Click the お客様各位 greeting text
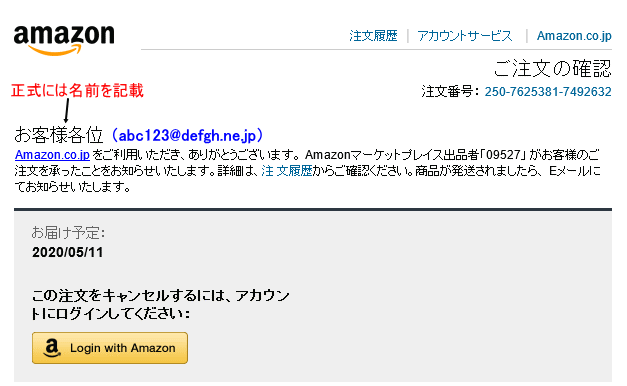Screen dimensions: 627x386 [59, 135]
